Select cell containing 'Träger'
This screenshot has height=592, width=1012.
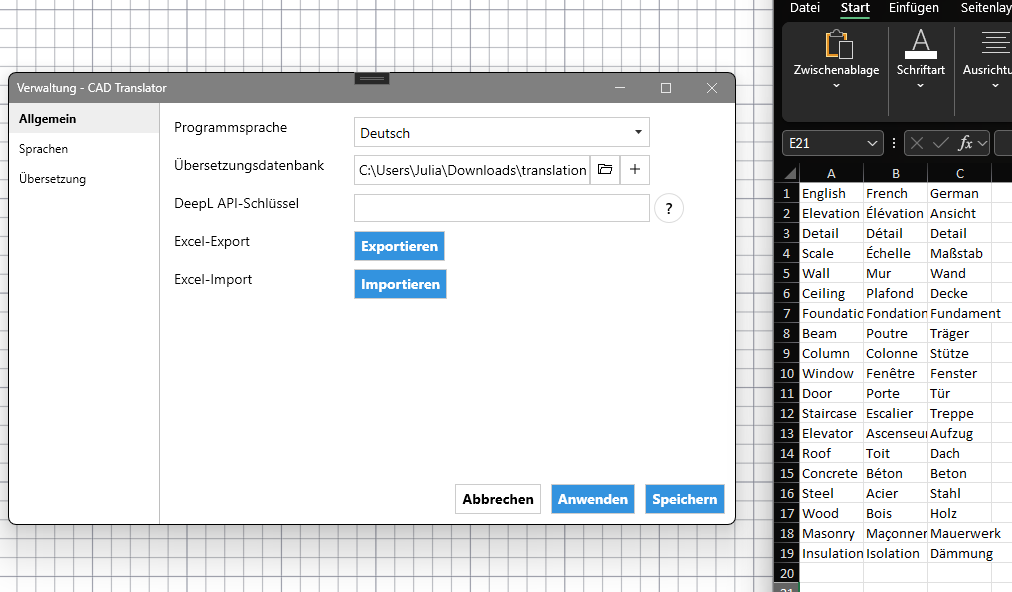959,334
